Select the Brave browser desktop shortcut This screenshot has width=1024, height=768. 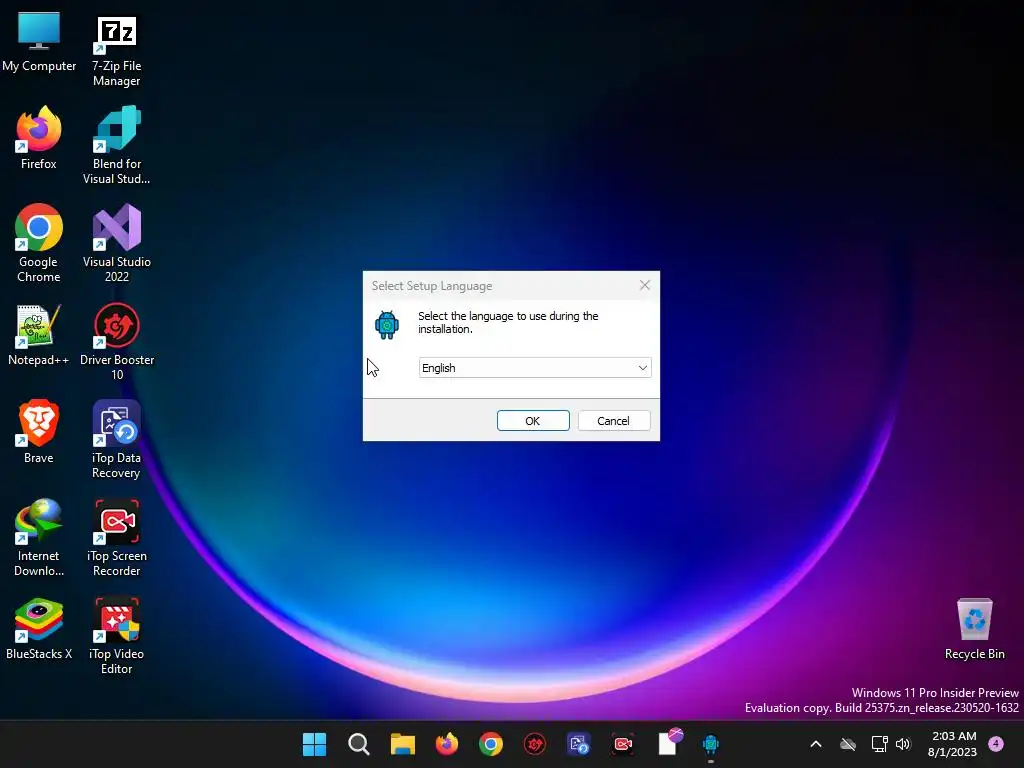click(39, 432)
